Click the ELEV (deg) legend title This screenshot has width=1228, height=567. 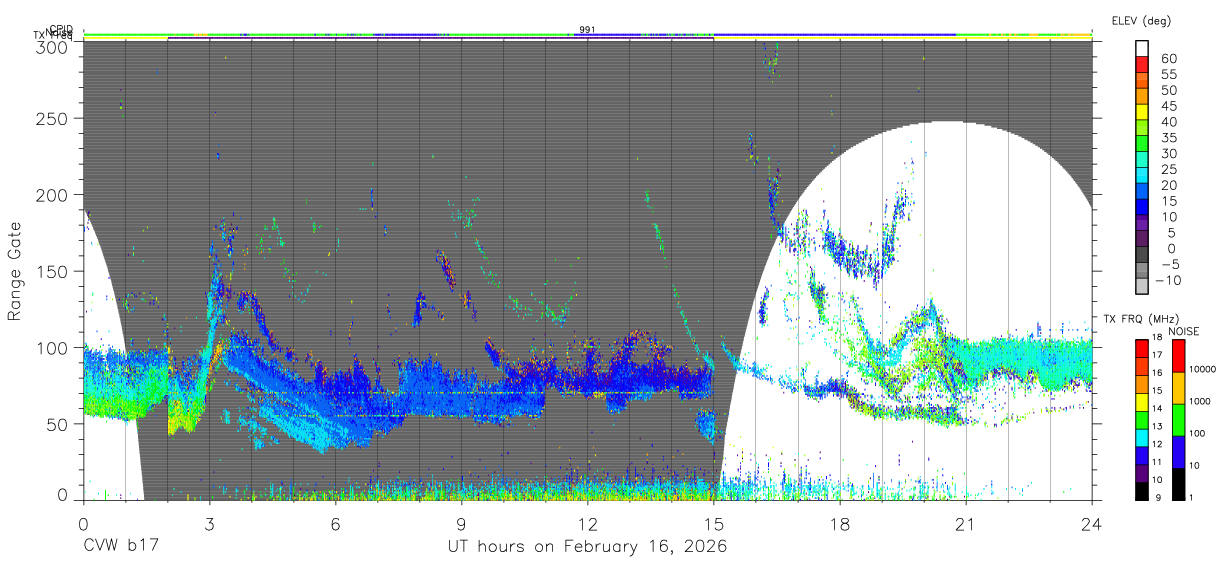(1141, 20)
